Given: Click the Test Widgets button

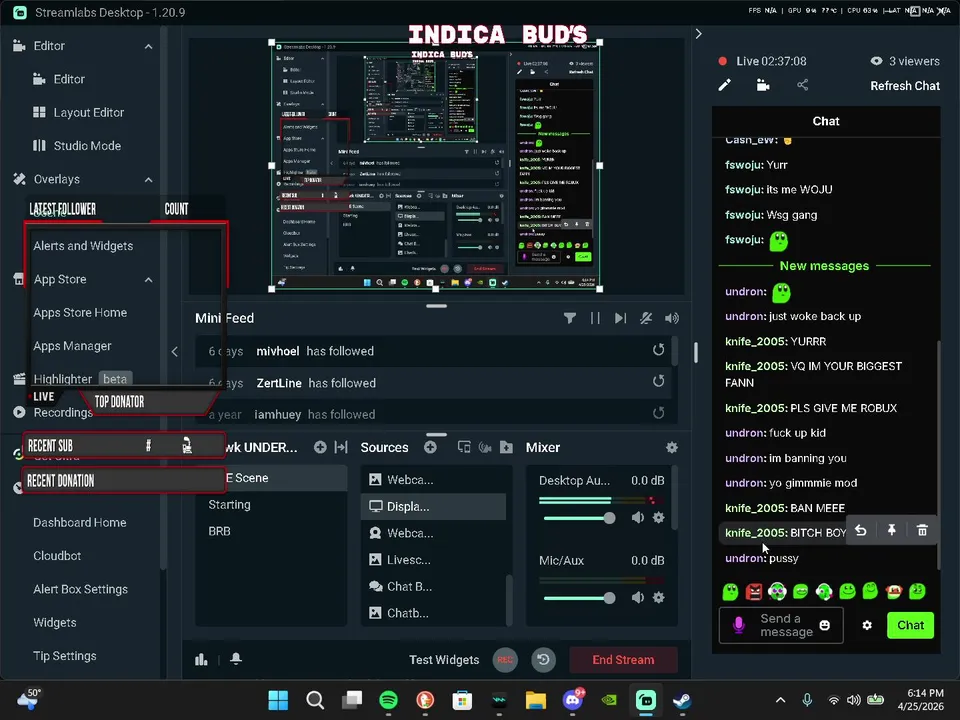Looking at the screenshot, I should pyautogui.click(x=444, y=659).
